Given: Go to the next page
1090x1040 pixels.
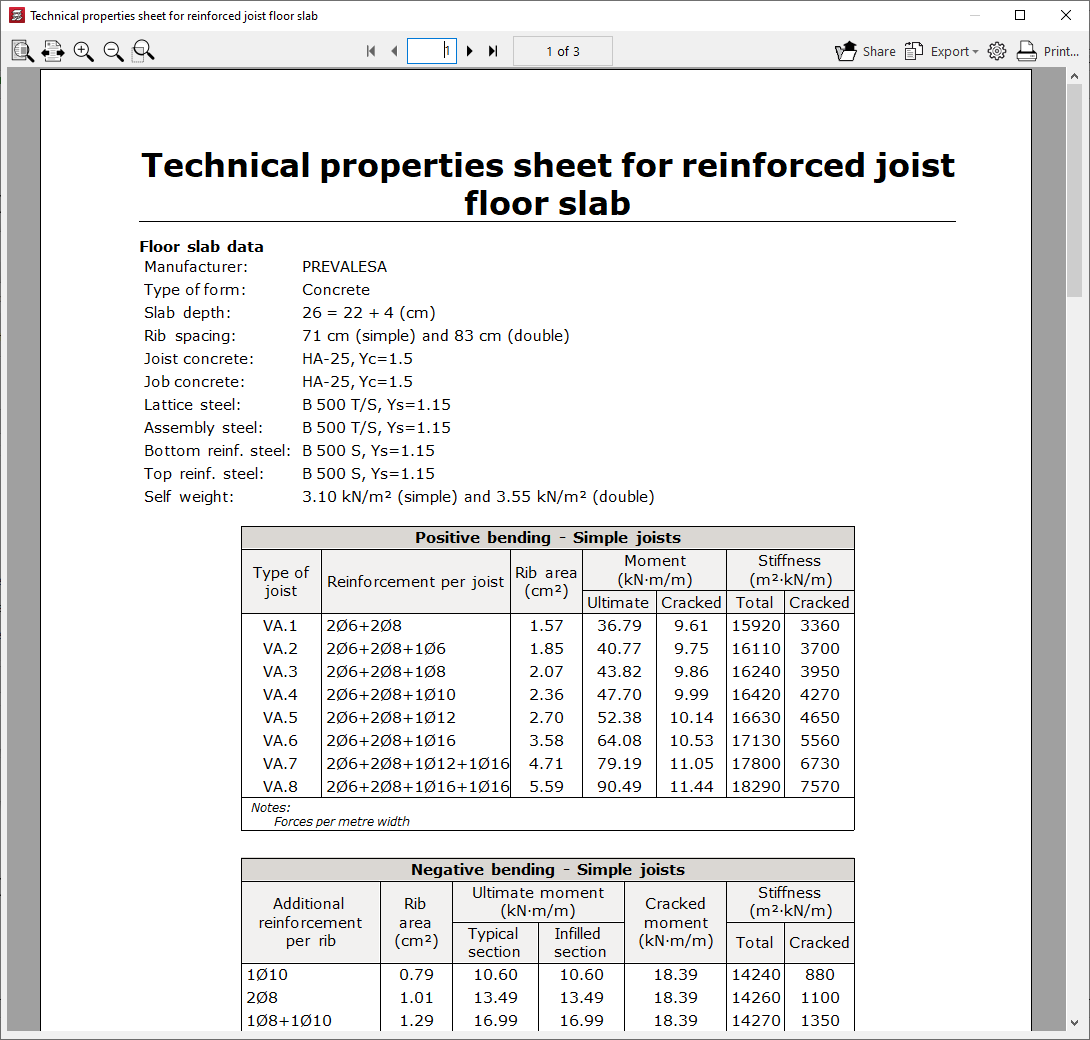Looking at the screenshot, I should coord(470,51).
